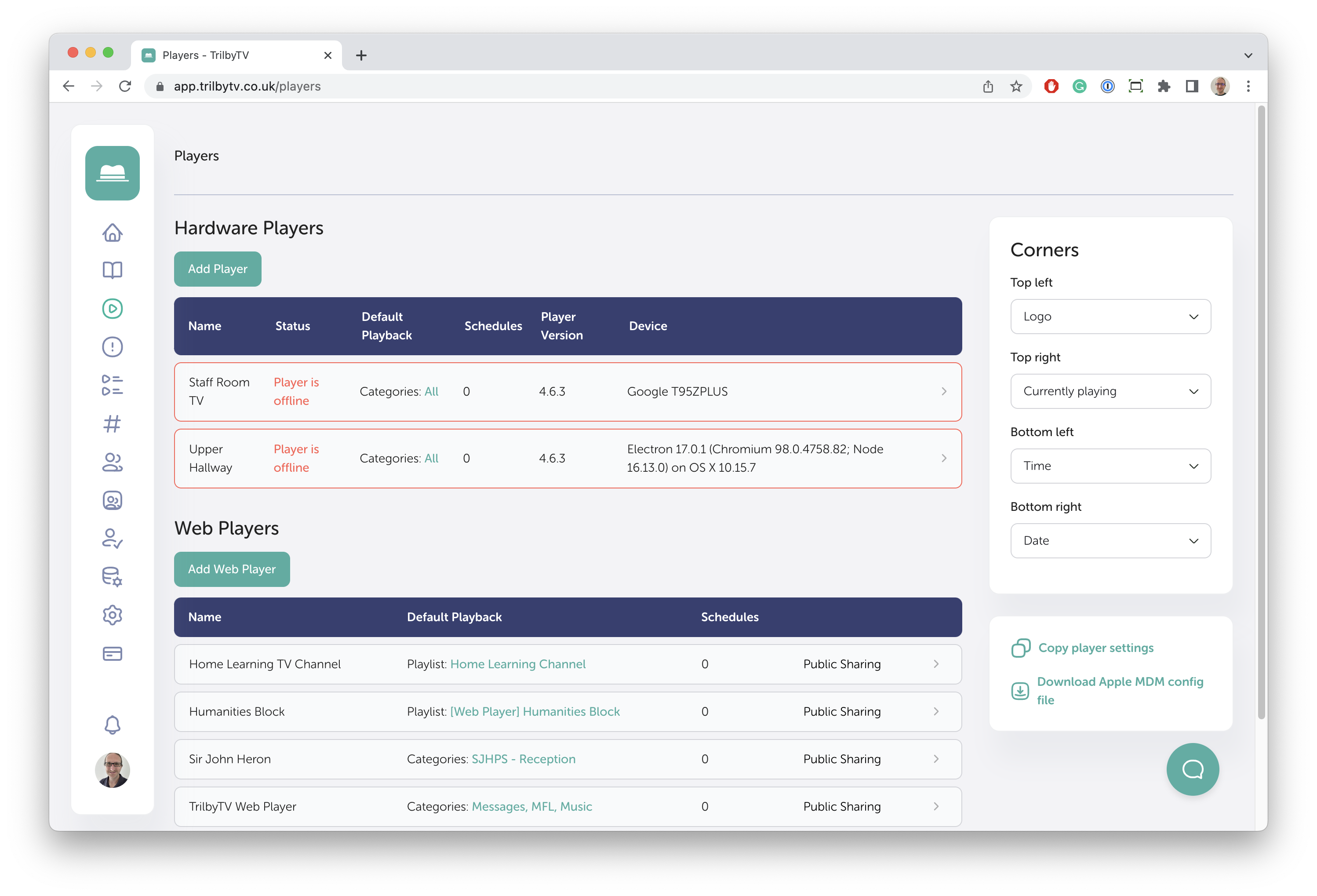1317x896 pixels.
Task: Expand the Bottom right Date dropdown
Action: pyautogui.click(x=1110, y=541)
